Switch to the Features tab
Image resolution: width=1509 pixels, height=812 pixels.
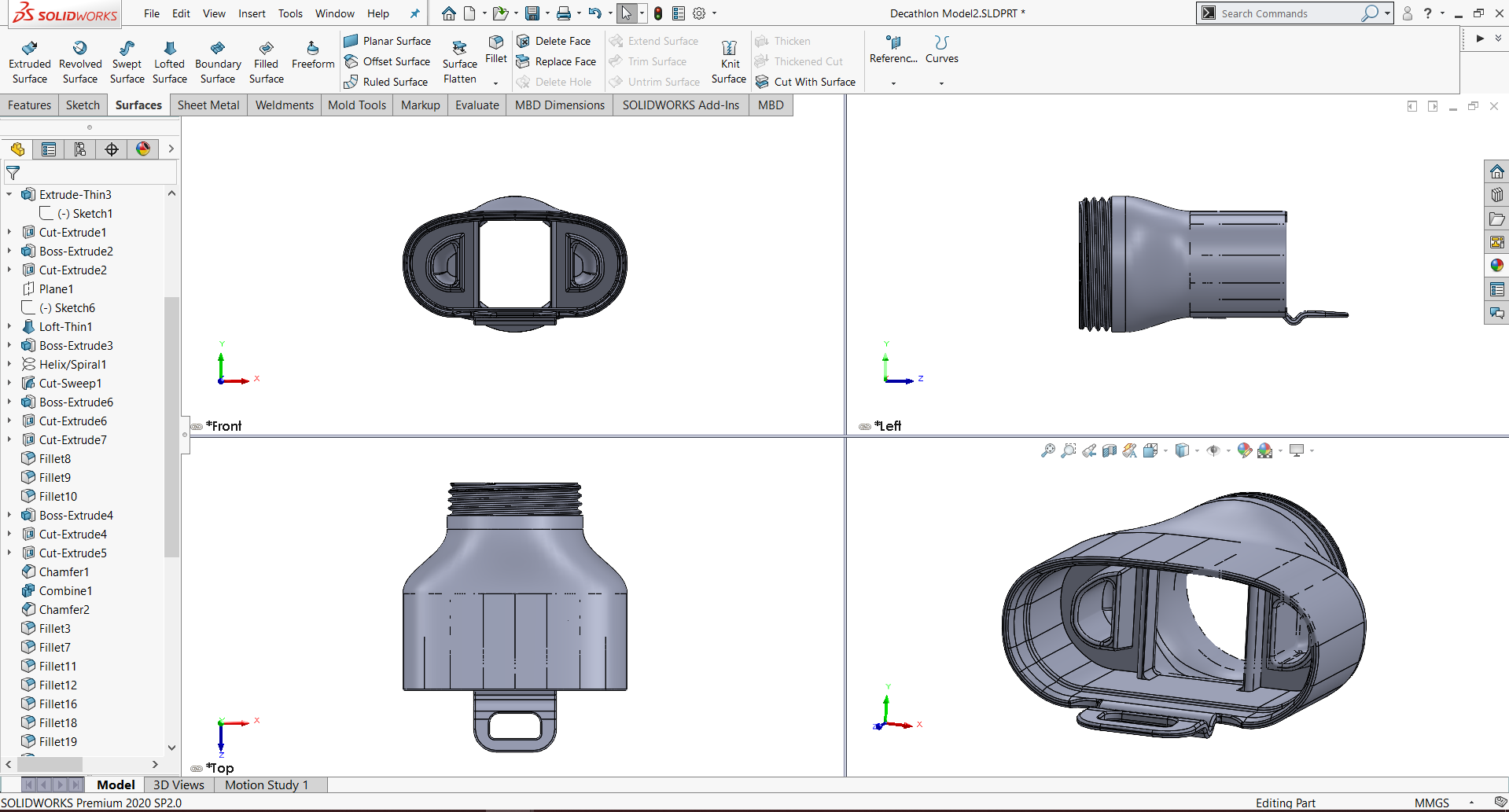click(x=29, y=105)
